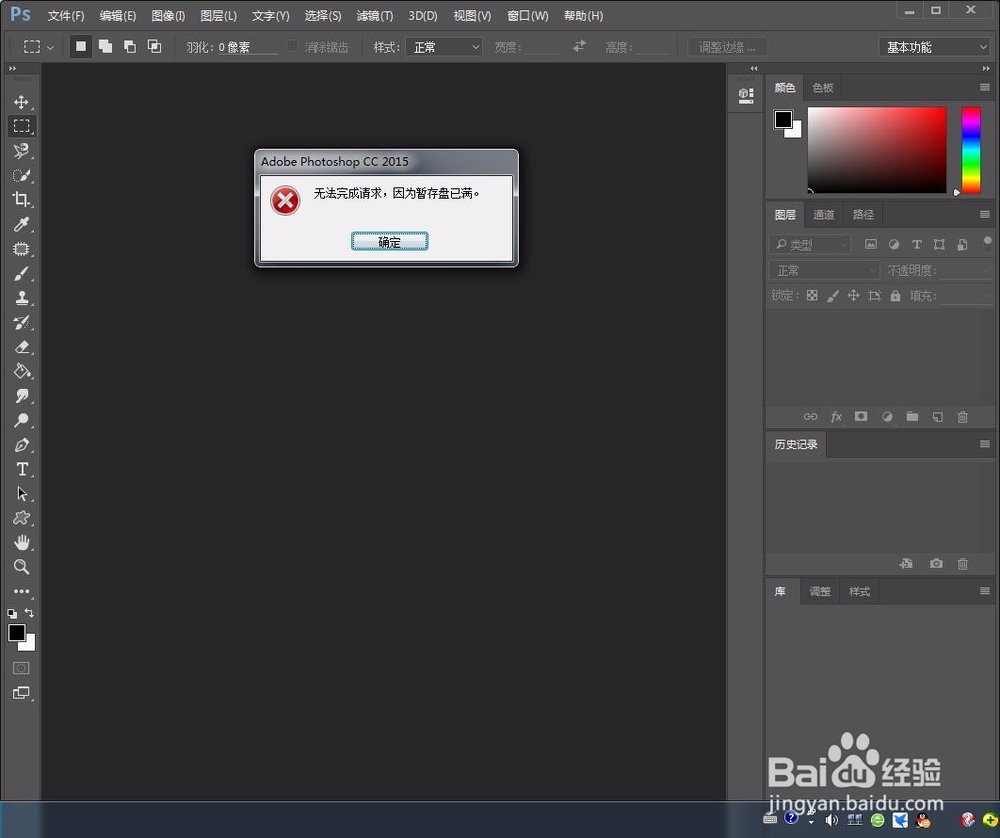Change the screen mode
The width and height of the screenshot is (1000, 838).
click(x=21, y=693)
